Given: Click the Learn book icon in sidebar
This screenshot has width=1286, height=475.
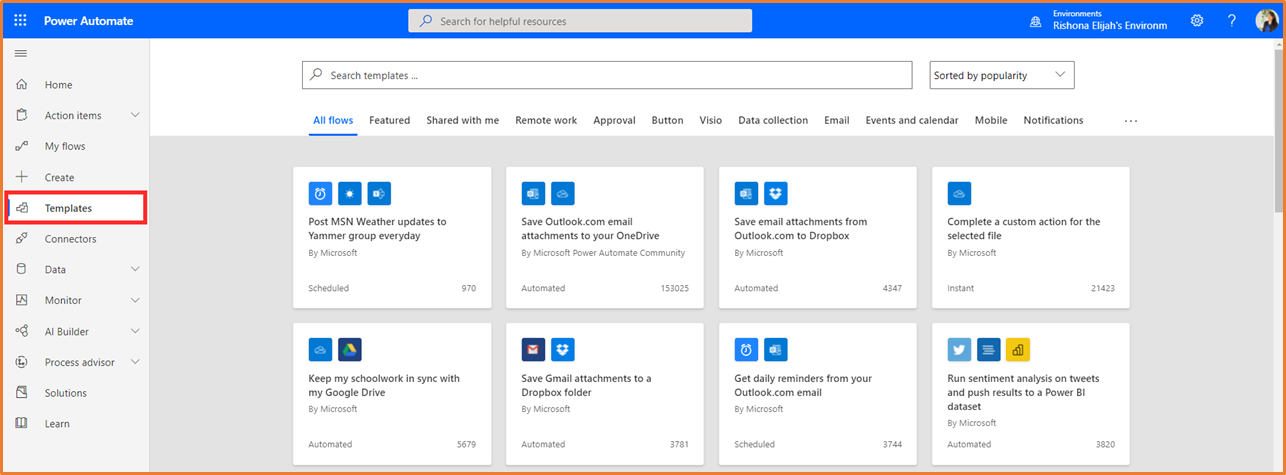Looking at the screenshot, I should 22,424.
